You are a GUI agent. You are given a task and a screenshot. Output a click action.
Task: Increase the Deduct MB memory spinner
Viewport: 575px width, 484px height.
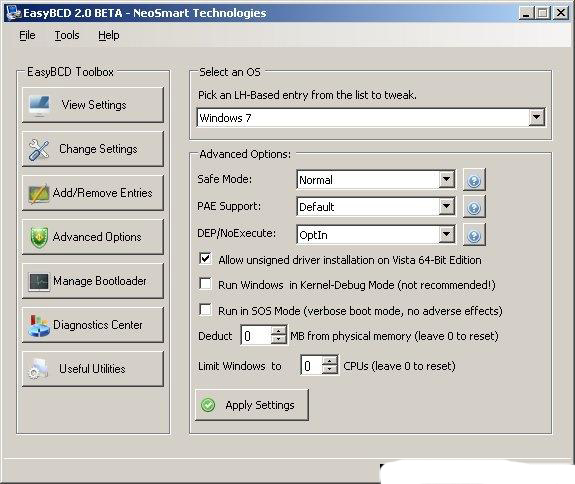278,330
